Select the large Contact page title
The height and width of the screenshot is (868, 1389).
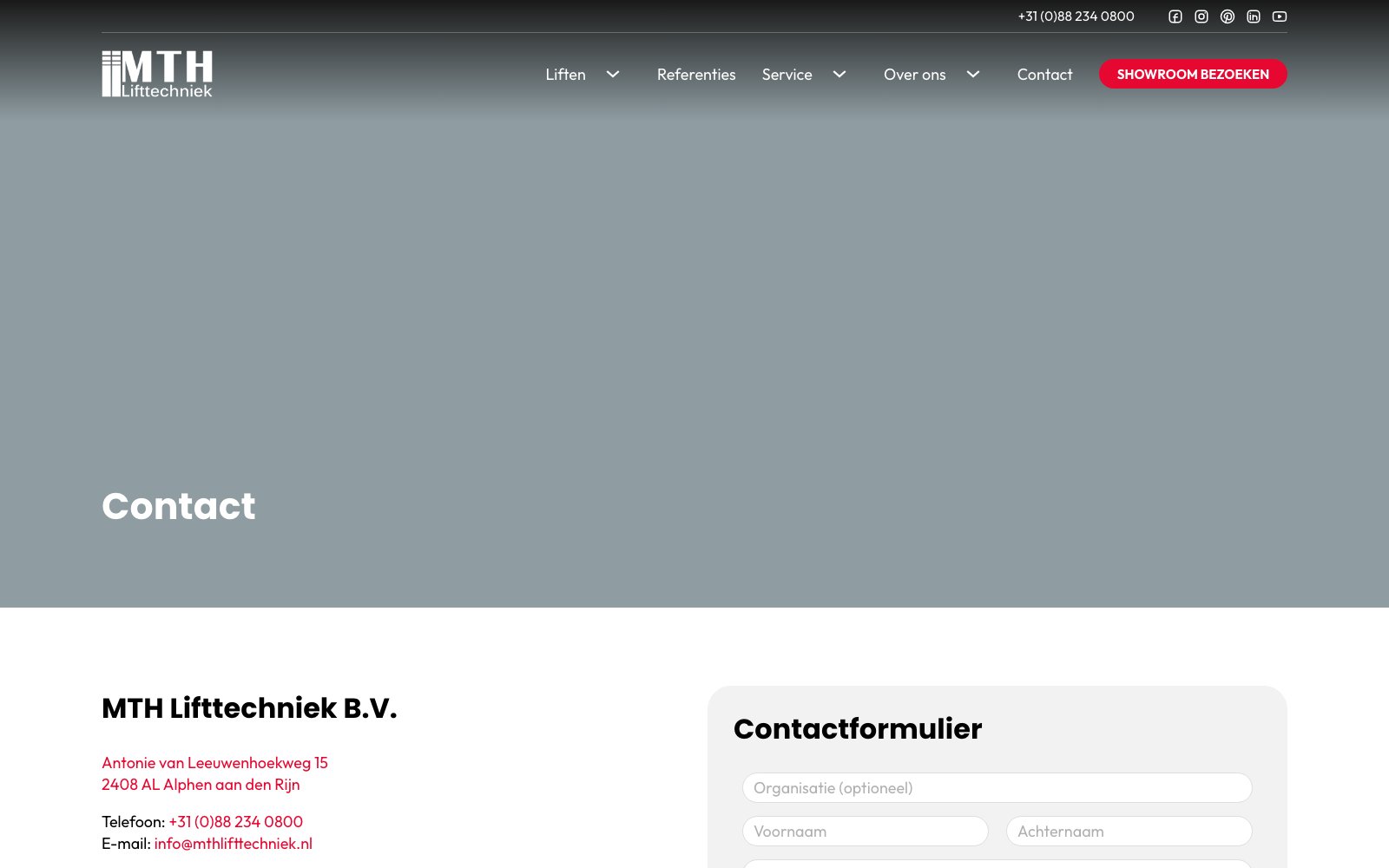[179, 506]
